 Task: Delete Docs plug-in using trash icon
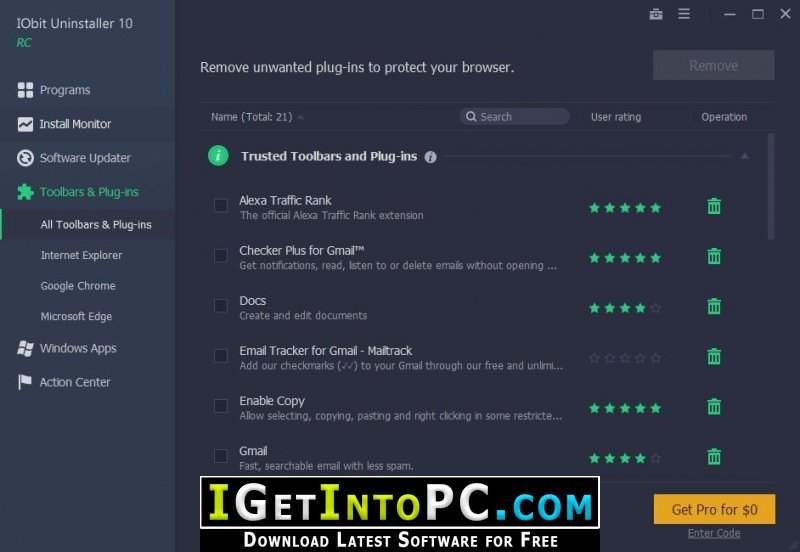point(714,306)
